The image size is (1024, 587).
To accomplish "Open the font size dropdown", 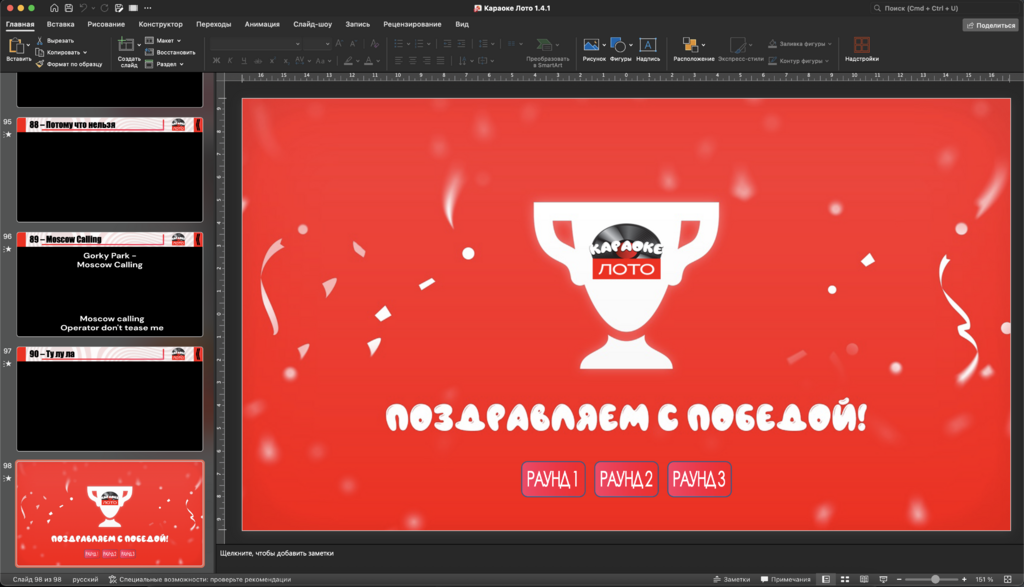I will pos(327,44).
